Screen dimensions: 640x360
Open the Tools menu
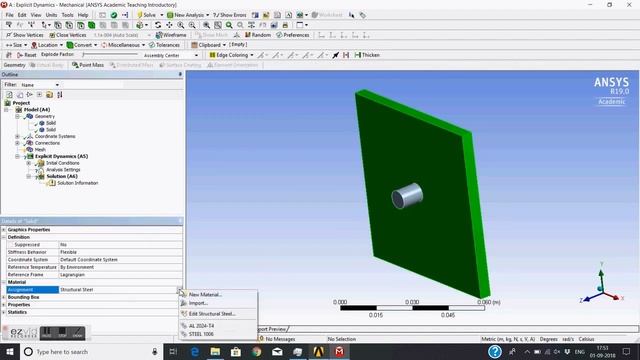(x=67, y=15)
